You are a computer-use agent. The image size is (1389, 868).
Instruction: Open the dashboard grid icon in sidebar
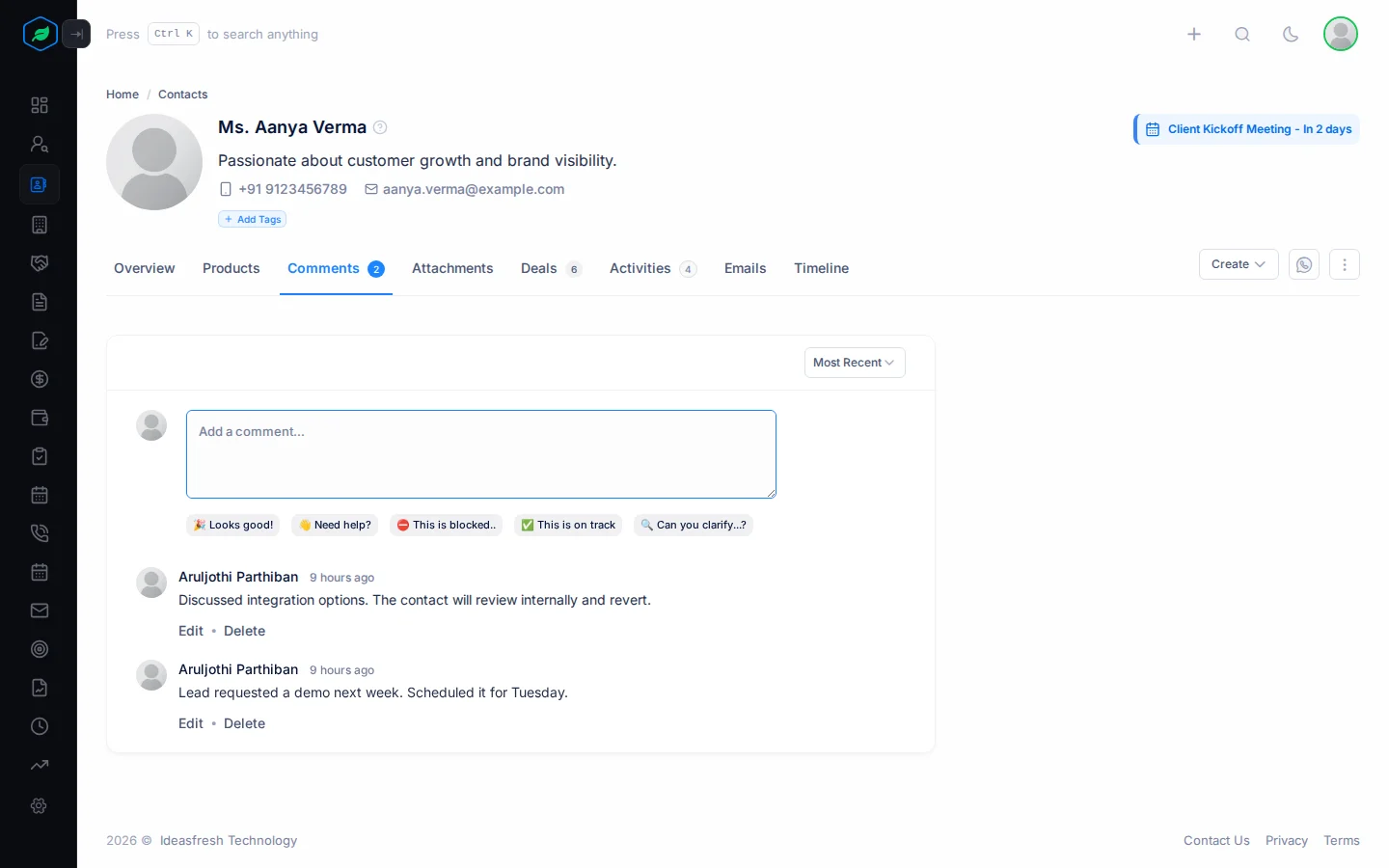point(40,105)
